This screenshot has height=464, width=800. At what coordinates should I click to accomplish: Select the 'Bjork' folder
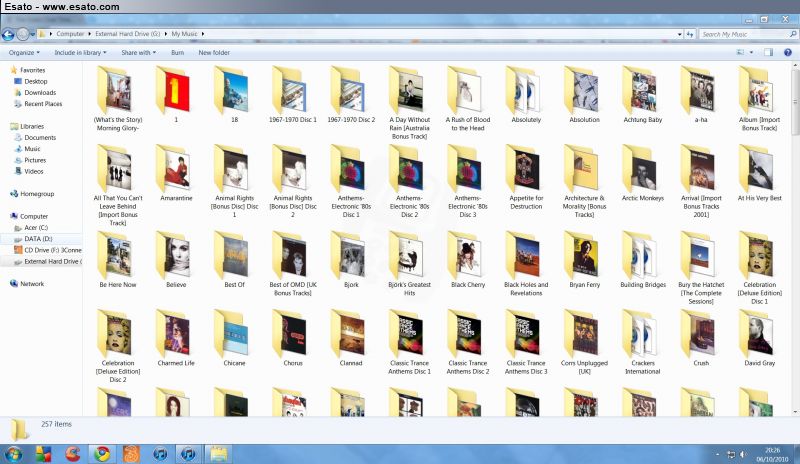click(351, 260)
